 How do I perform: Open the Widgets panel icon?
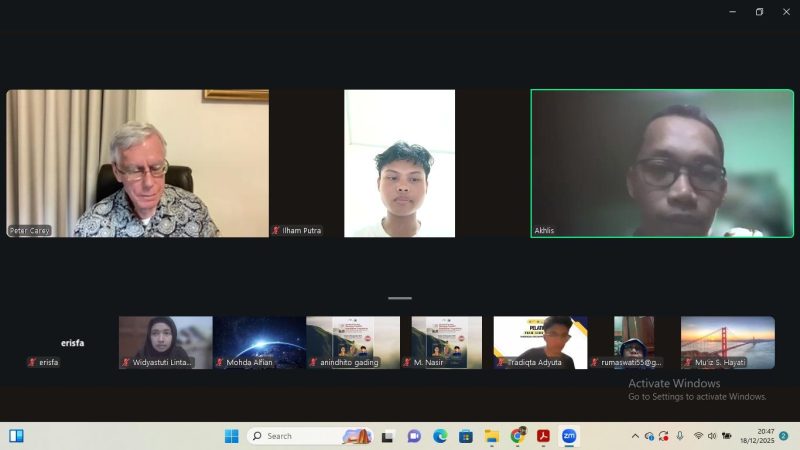tap(16, 436)
